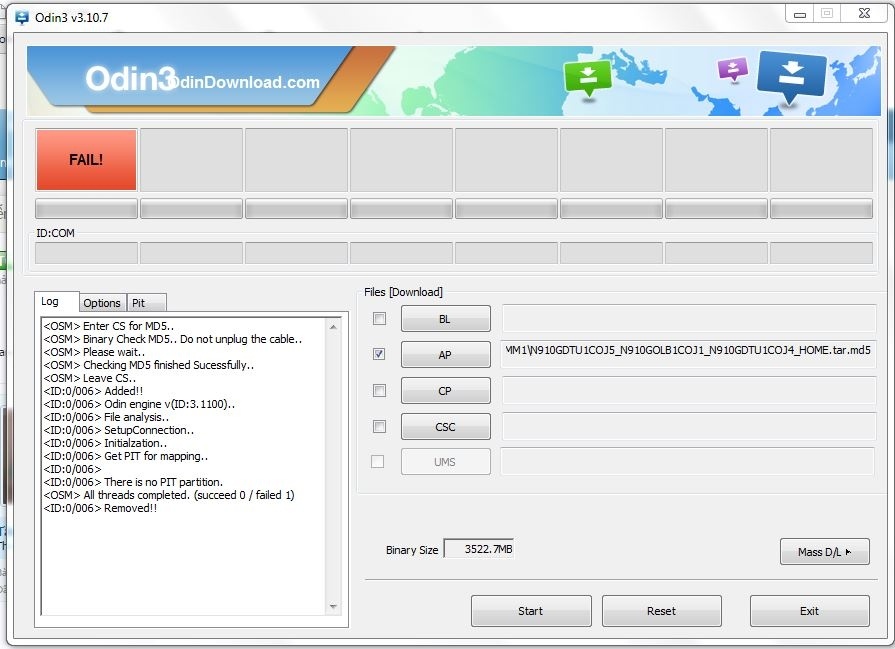The height and width of the screenshot is (649, 895).
Task: Click the 'ID:COM' label
Action: (55, 233)
